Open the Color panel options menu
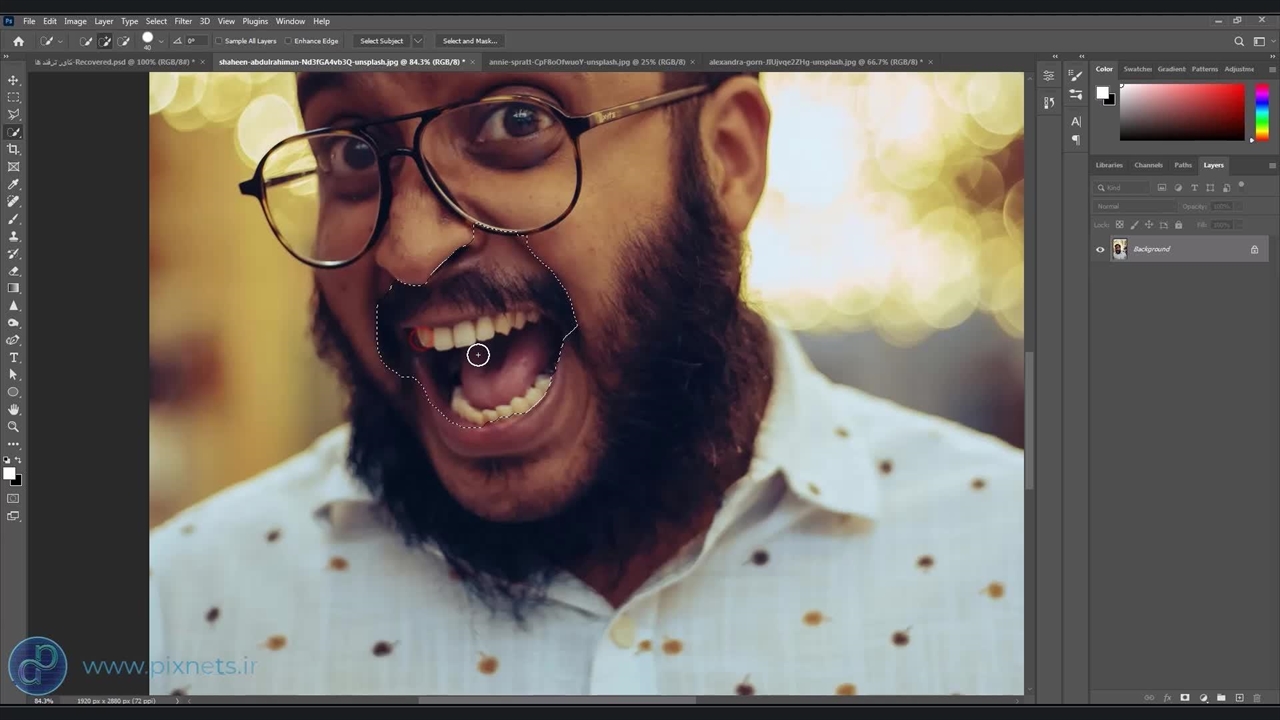This screenshot has height=720, width=1280. coord(1271,69)
